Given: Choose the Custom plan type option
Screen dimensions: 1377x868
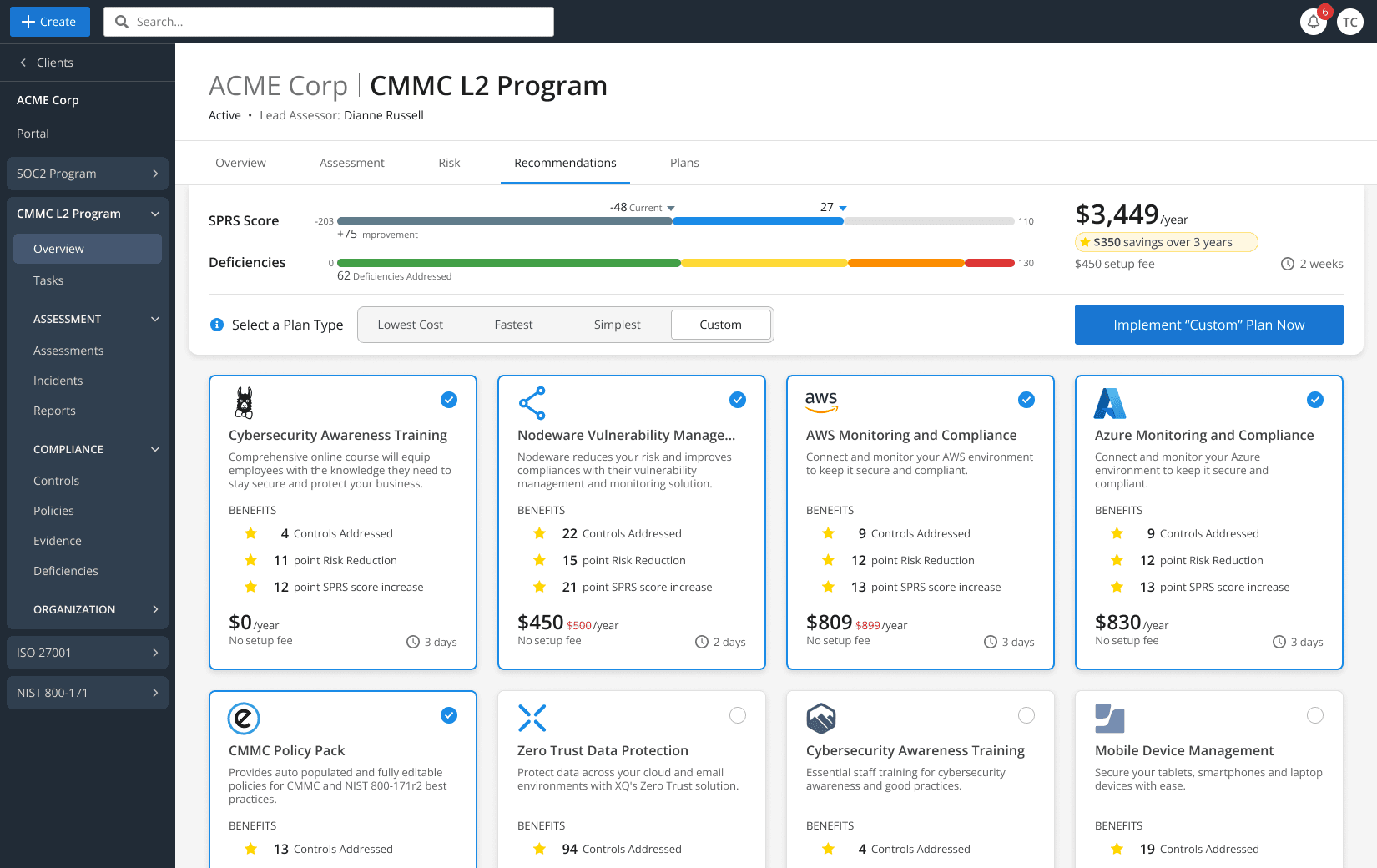Looking at the screenshot, I should [x=721, y=325].
